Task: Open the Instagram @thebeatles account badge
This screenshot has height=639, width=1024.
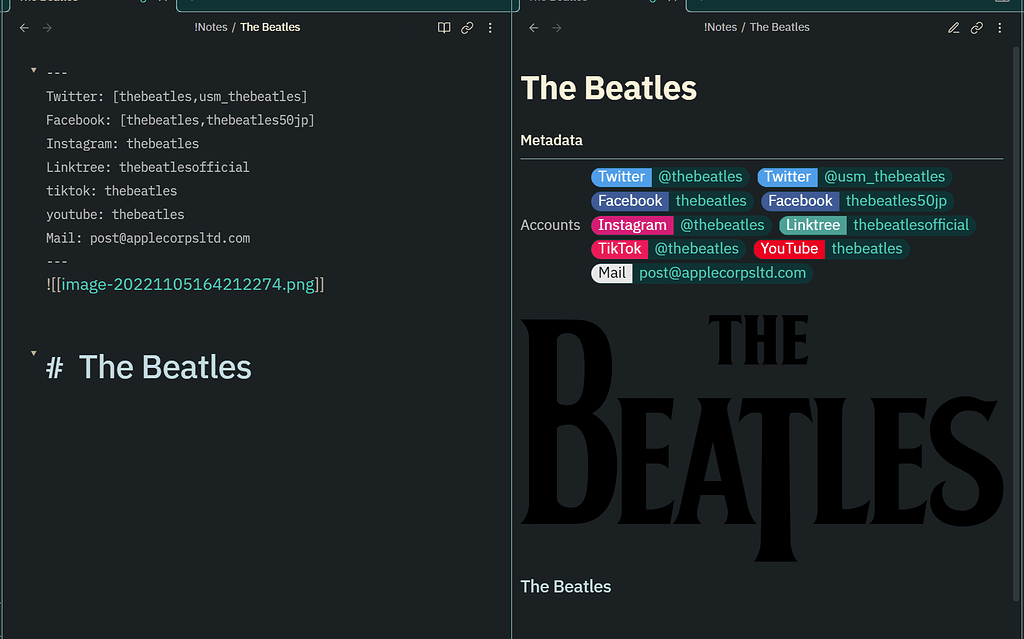Action: [x=721, y=225]
